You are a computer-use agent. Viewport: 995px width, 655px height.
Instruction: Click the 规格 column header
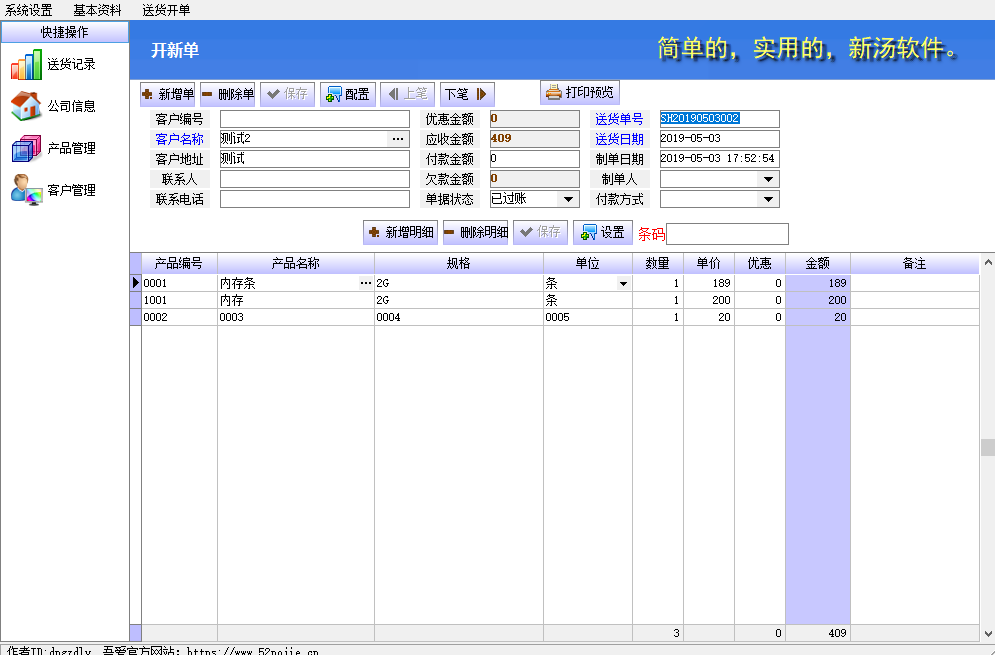coord(459,263)
